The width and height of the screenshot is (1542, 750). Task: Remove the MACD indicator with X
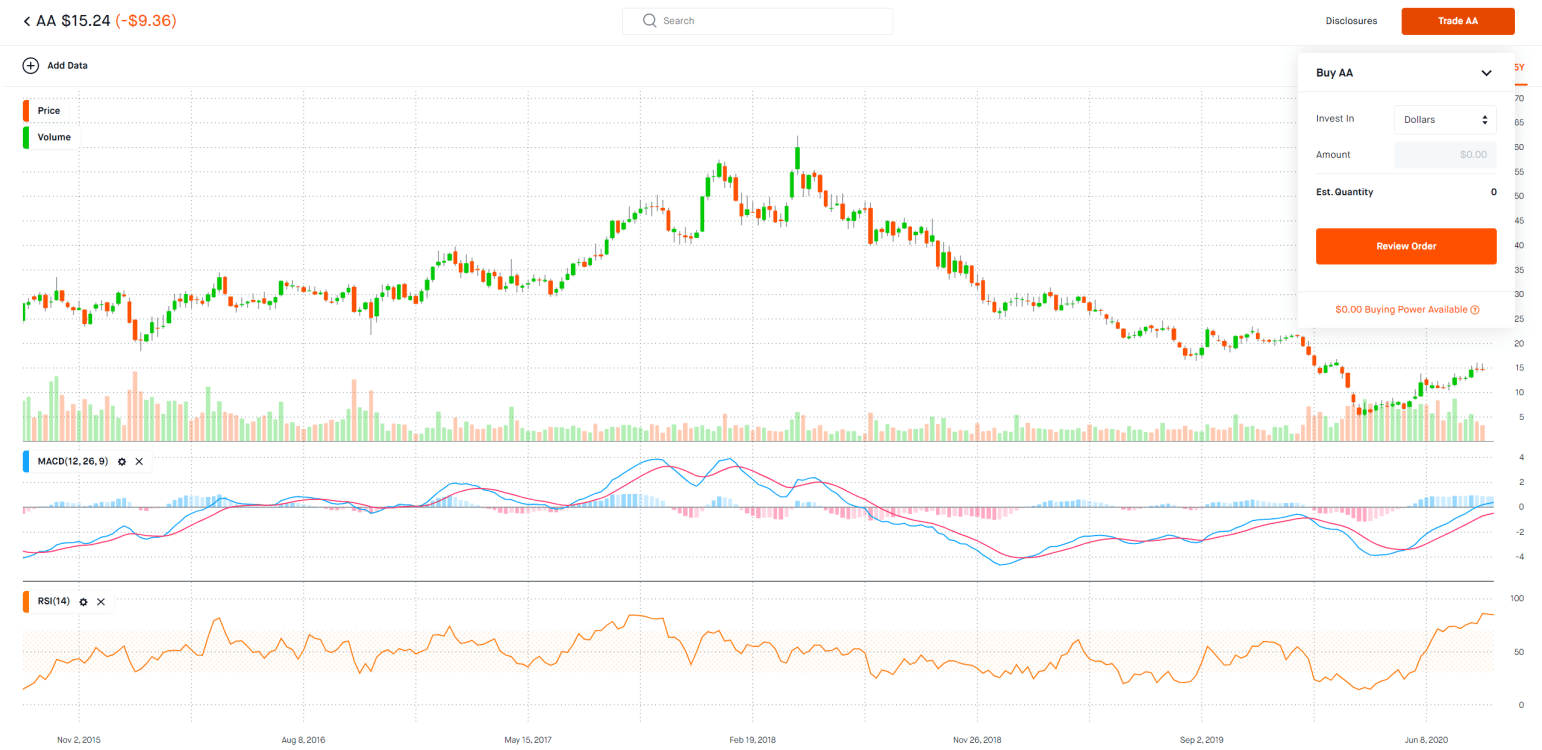pyautogui.click(x=139, y=461)
